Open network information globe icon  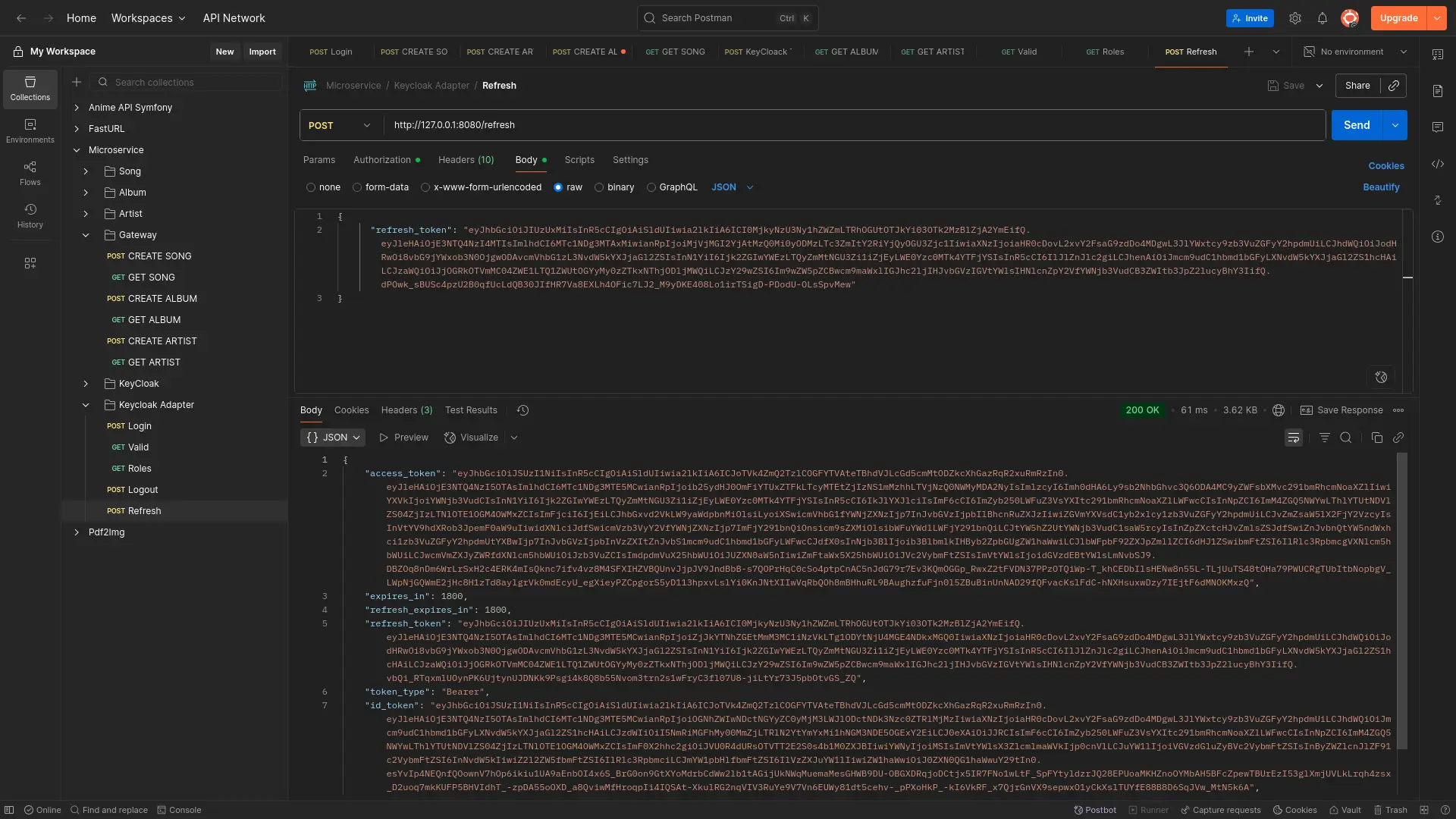tap(1279, 410)
